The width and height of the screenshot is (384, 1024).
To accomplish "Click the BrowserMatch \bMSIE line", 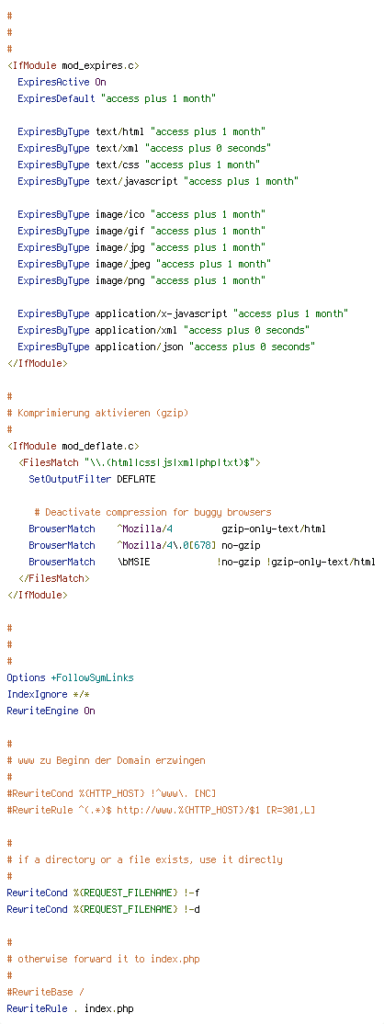I will tap(202, 562).
